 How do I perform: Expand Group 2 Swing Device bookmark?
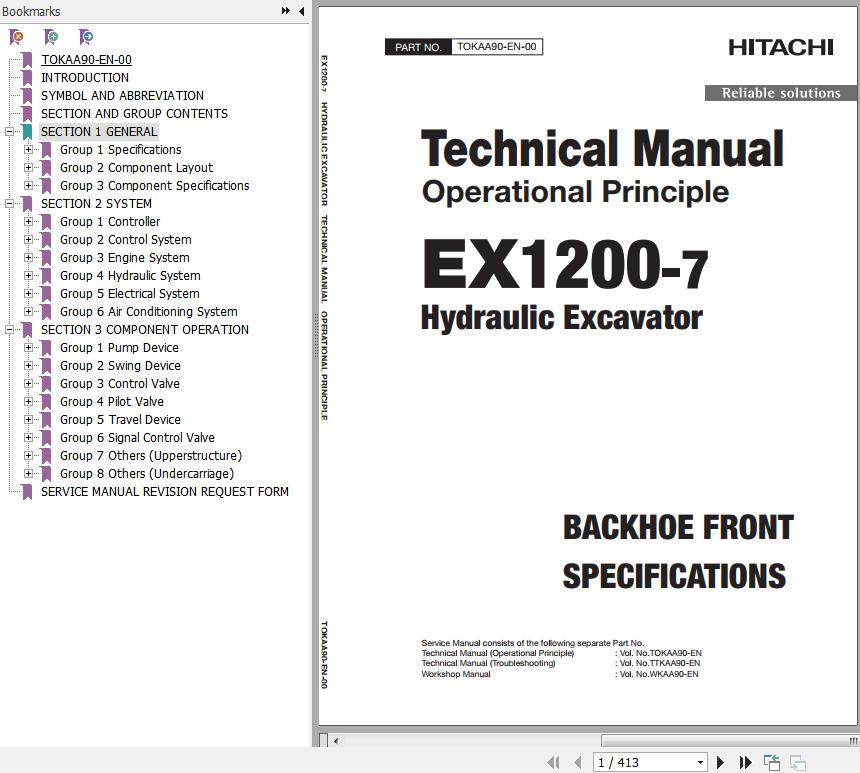point(29,365)
